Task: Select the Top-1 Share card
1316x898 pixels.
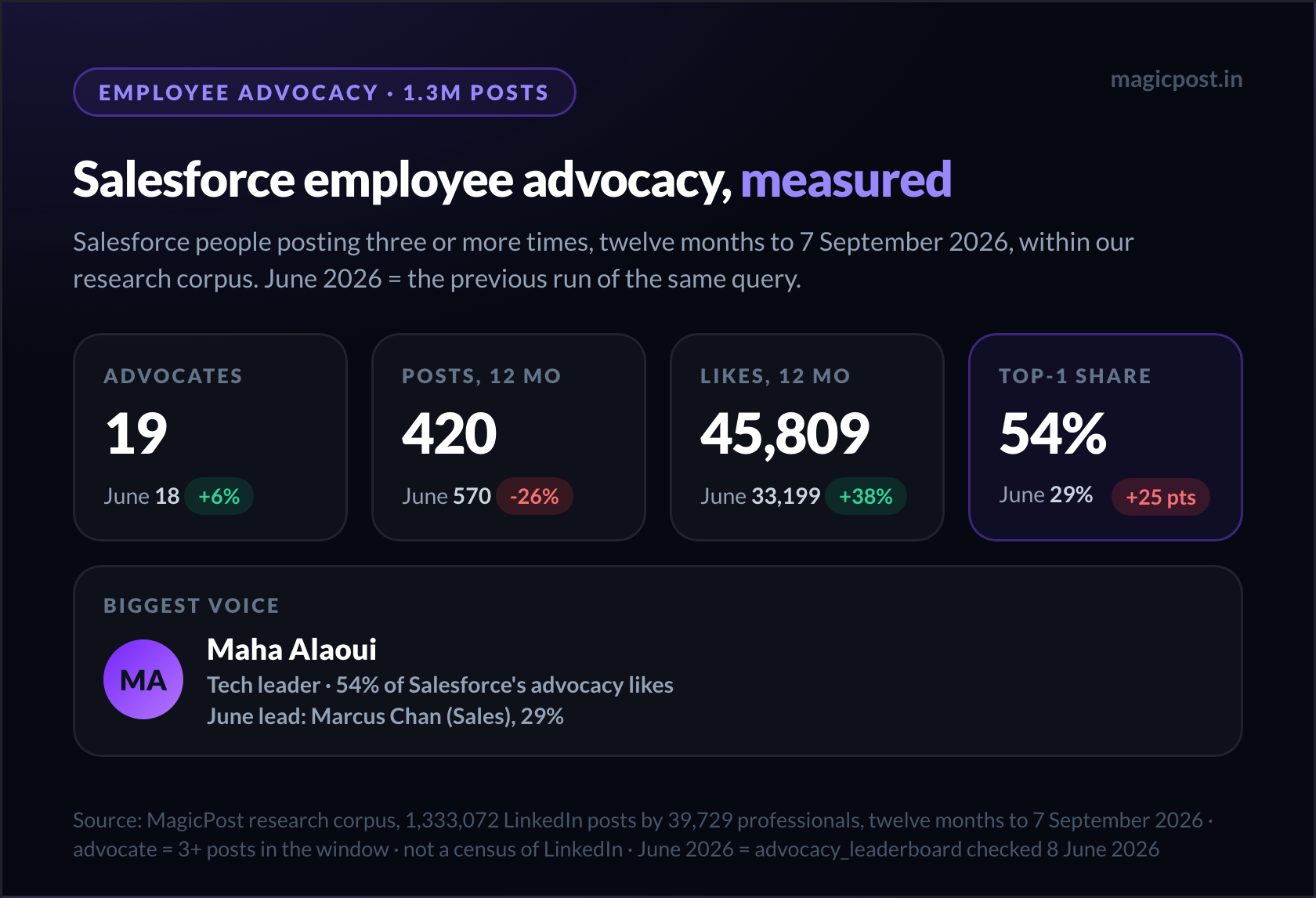Action: (1105, 437)
